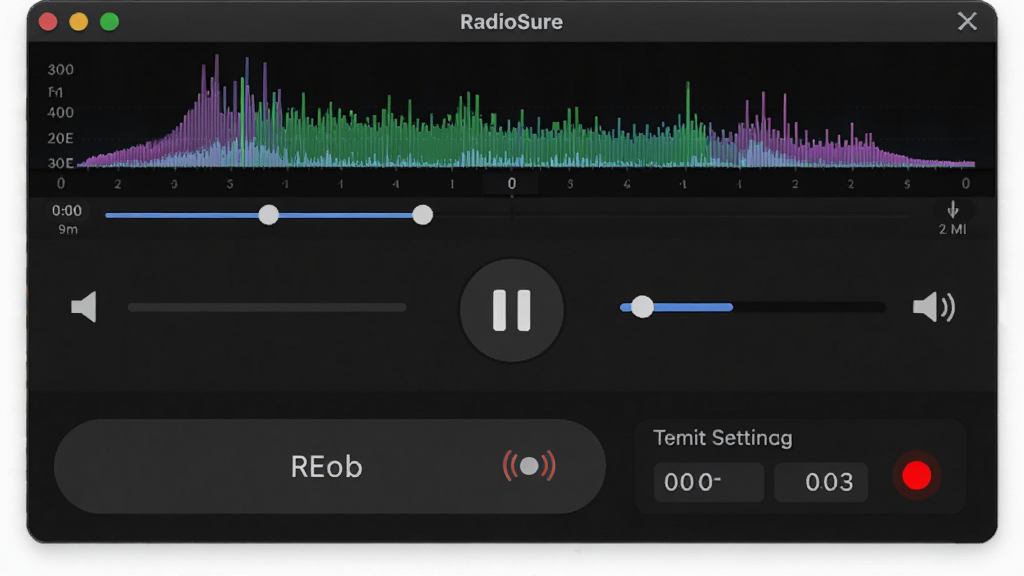Click the 0:00 elapsed time readout
This screenshot has width=1024, height=576.
(67, 211)
